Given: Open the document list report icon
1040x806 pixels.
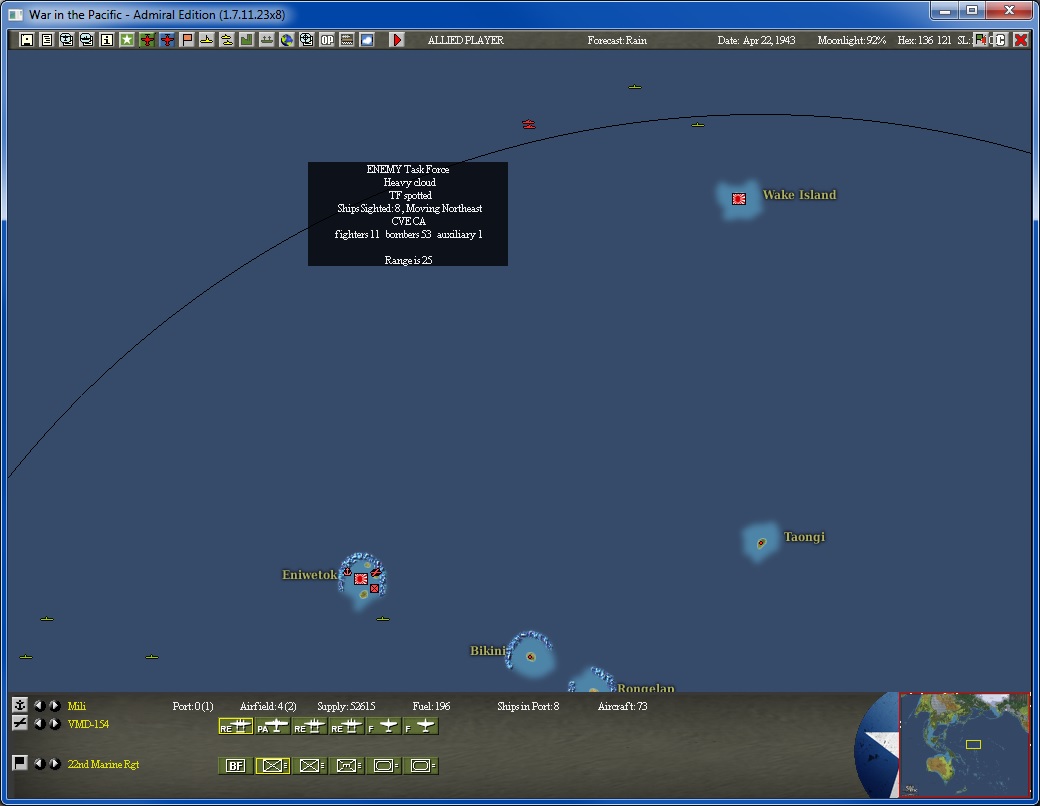Looking at the screenshot, I should pyautogui.click(x=46, y=40).
